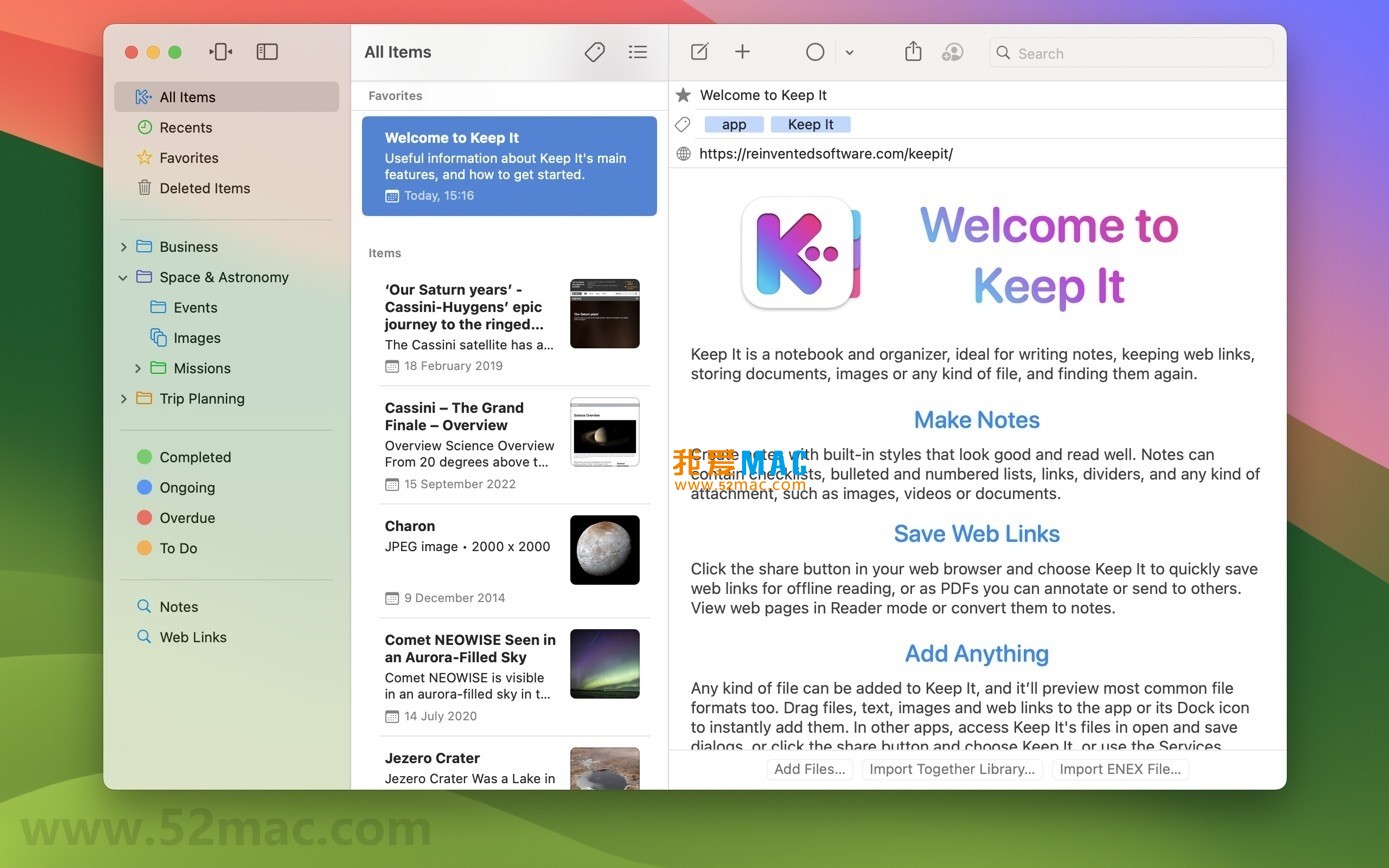Open the Share icon in the toolbar

click(x=912, y=51)
